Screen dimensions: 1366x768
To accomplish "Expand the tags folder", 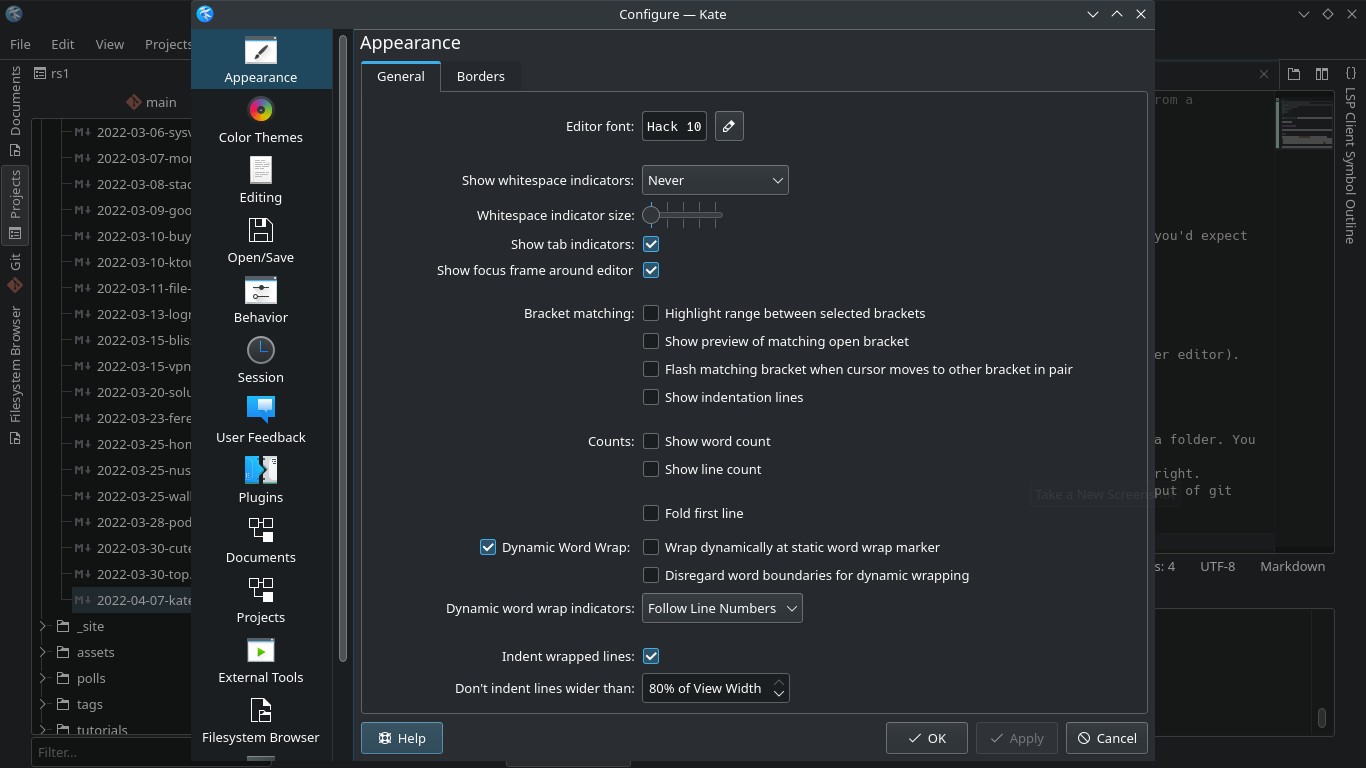I will (x=43, y=704).
